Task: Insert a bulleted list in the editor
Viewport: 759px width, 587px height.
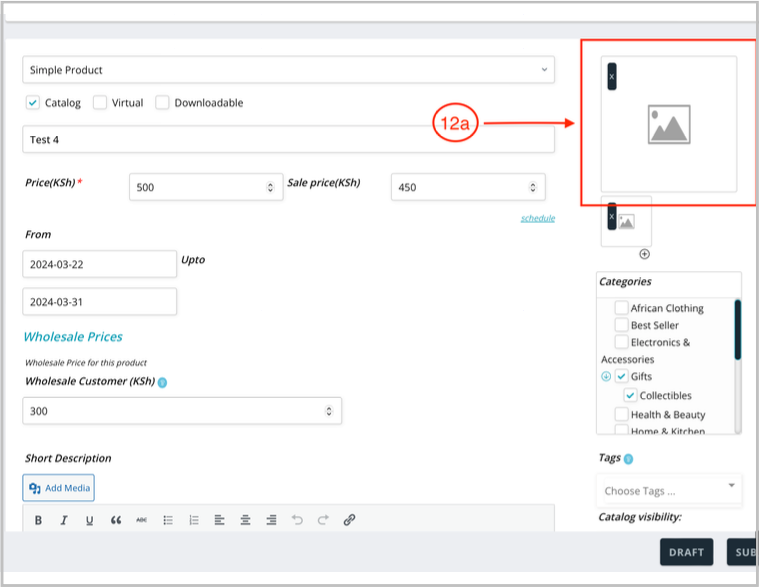Action: (168, 520)
